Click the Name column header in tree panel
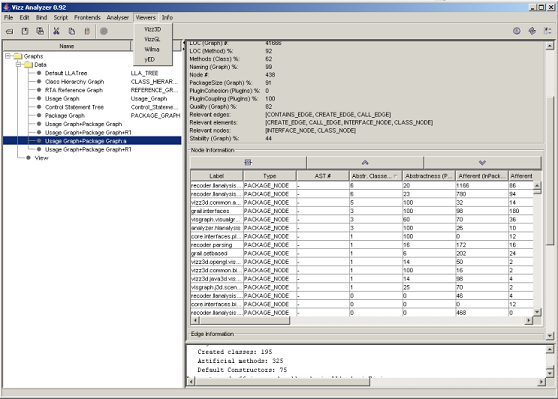Screen dimensions: 558x399 tap(67, 46)
